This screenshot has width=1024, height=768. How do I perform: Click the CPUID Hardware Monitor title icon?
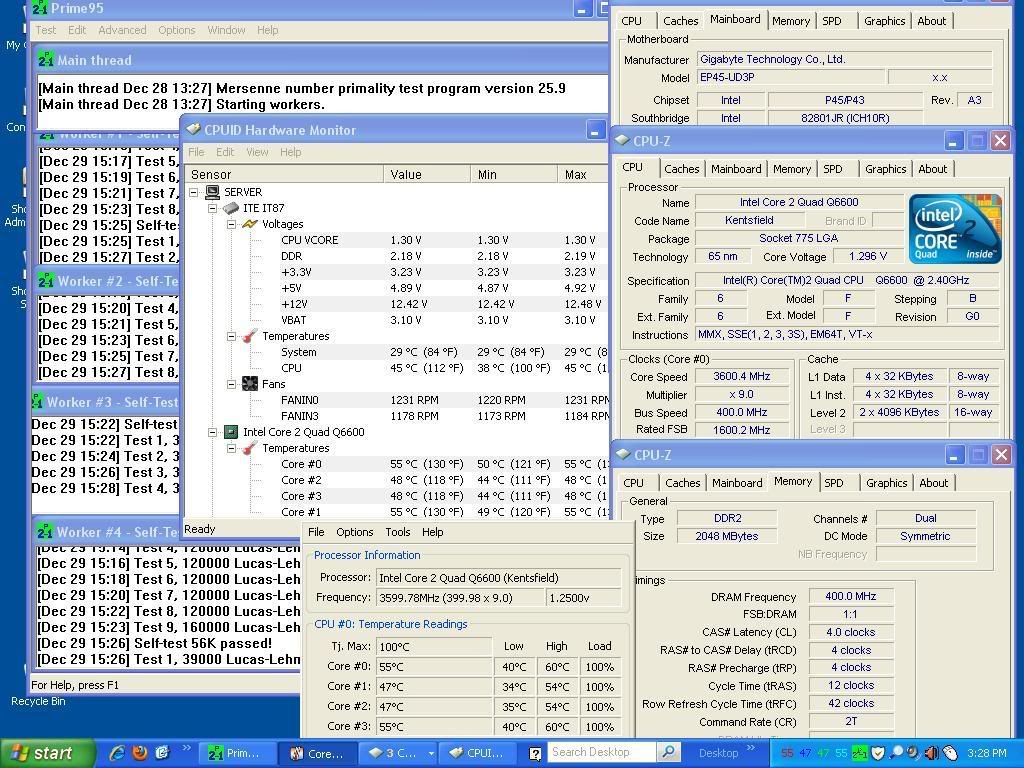click(x=193, y=129)
